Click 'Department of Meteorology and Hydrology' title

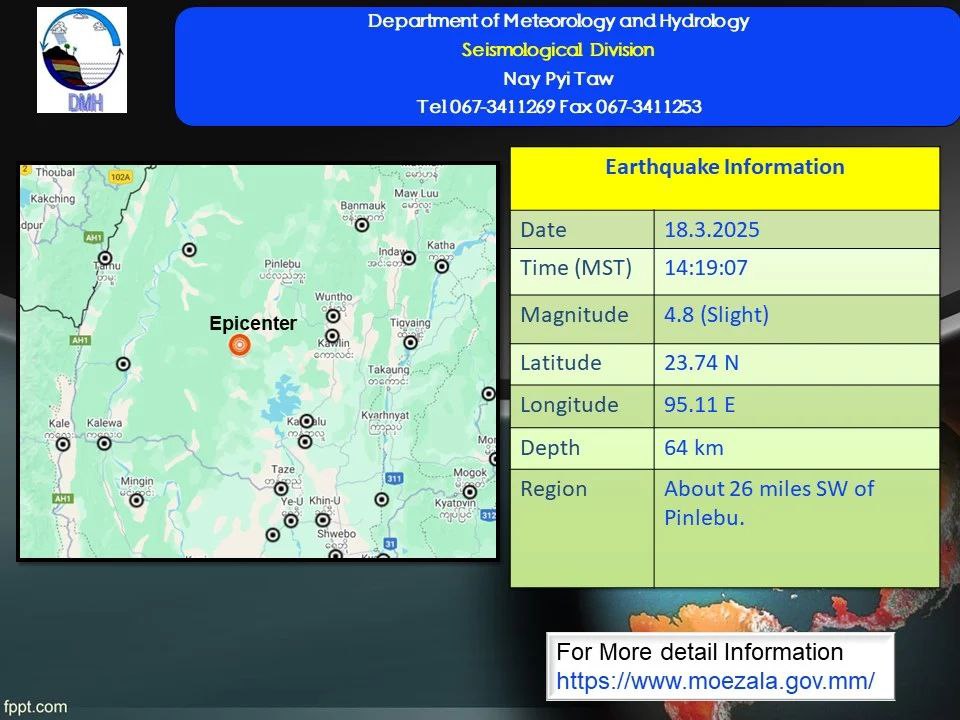click(558, 21)
